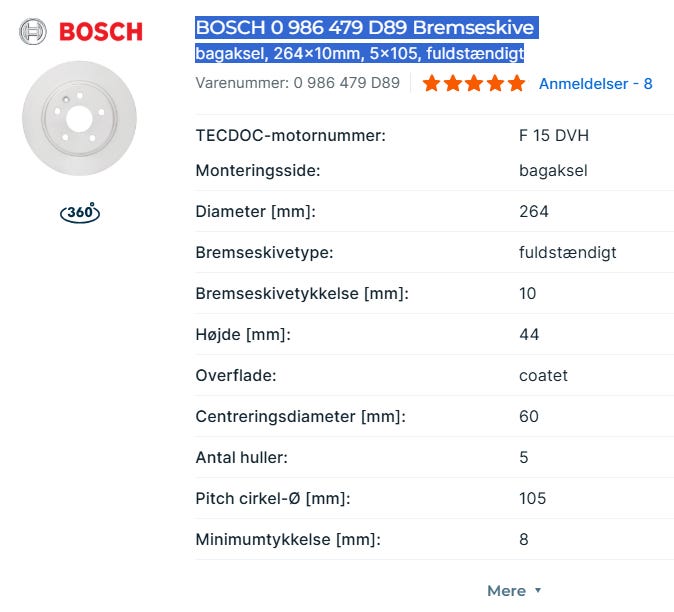Open the Anmeldelser - 8 reviews link
This screenshot has height=612, width=674.
595,84
